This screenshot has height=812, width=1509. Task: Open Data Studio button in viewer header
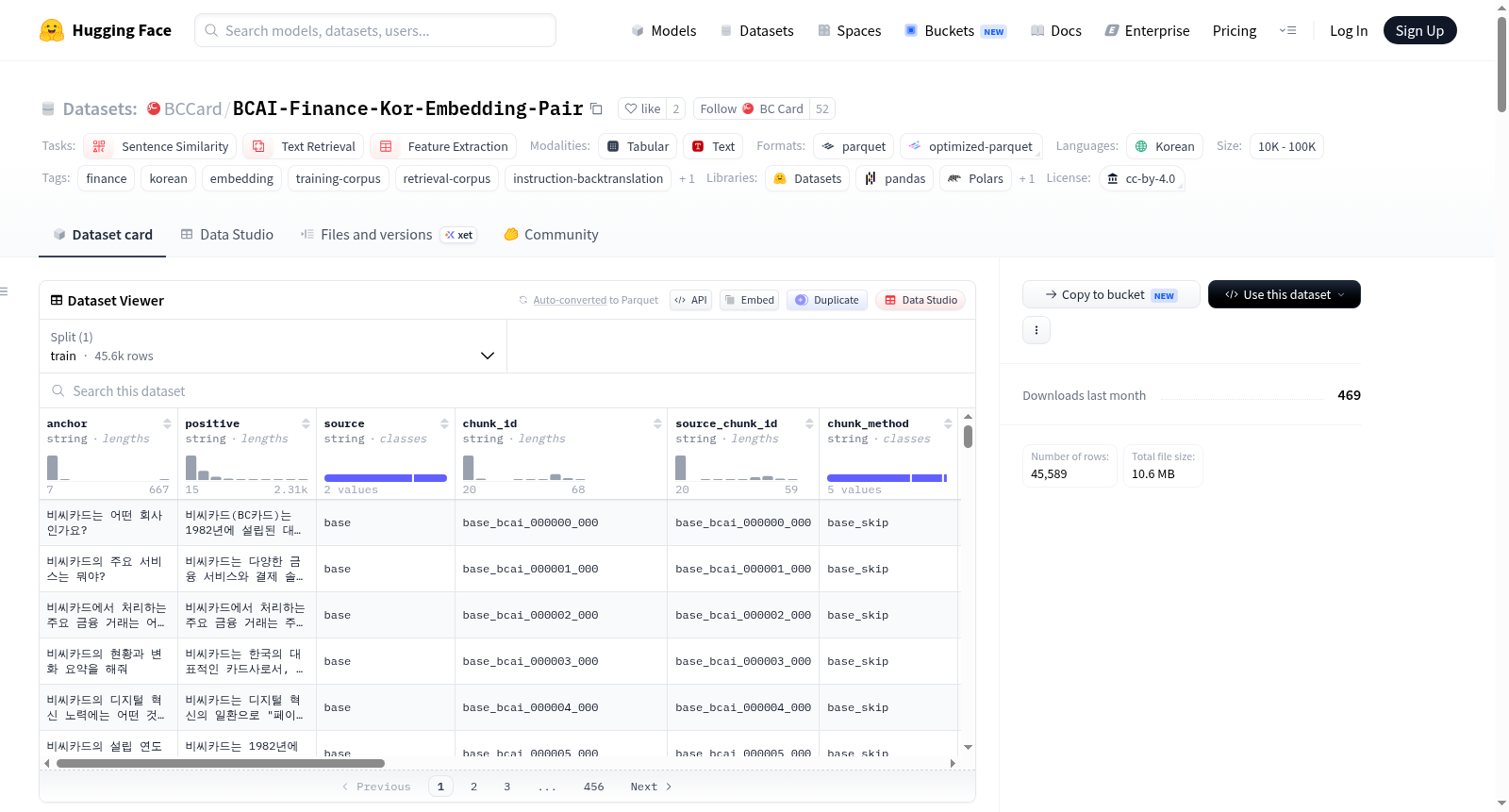coord(920,300)
